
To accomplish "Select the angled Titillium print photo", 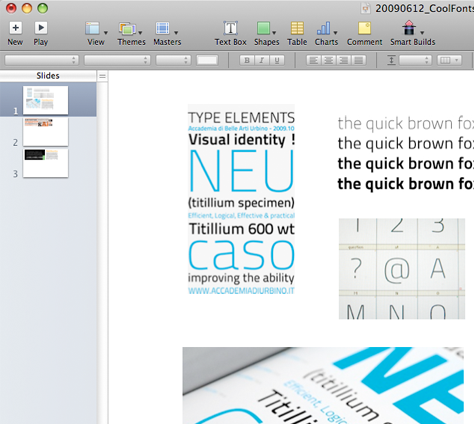I will (323, 385).
